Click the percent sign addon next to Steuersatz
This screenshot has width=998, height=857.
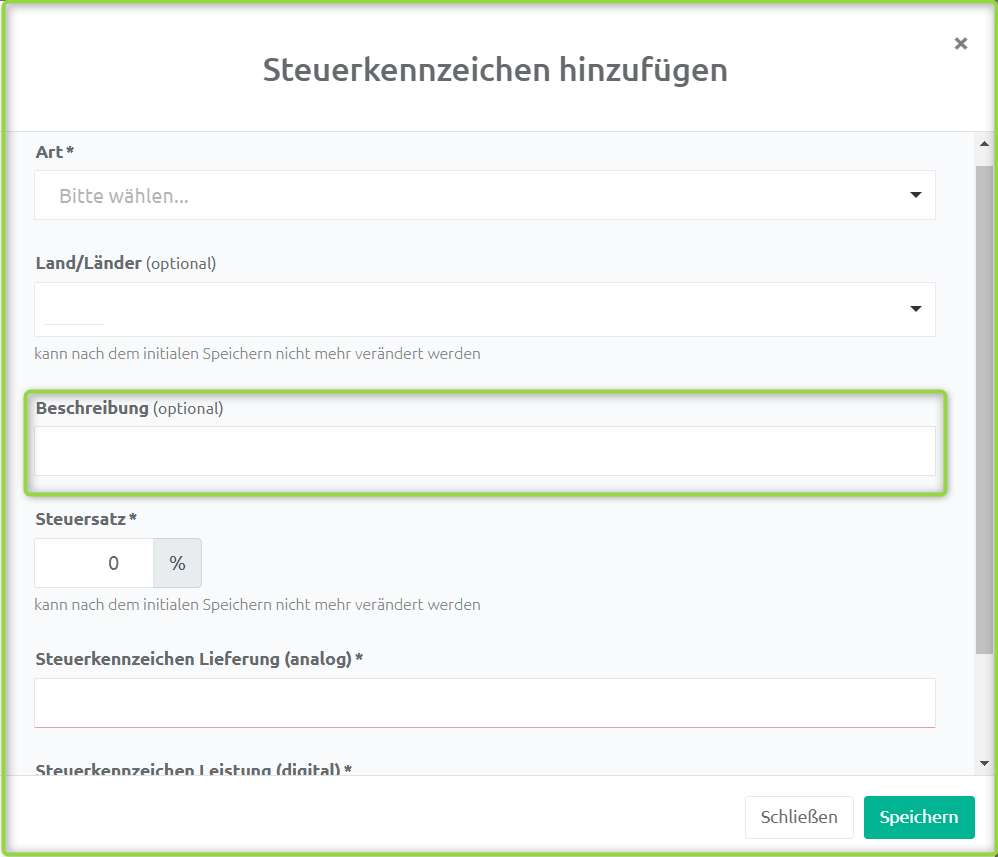pyautogui.click(x=177, y=563)
